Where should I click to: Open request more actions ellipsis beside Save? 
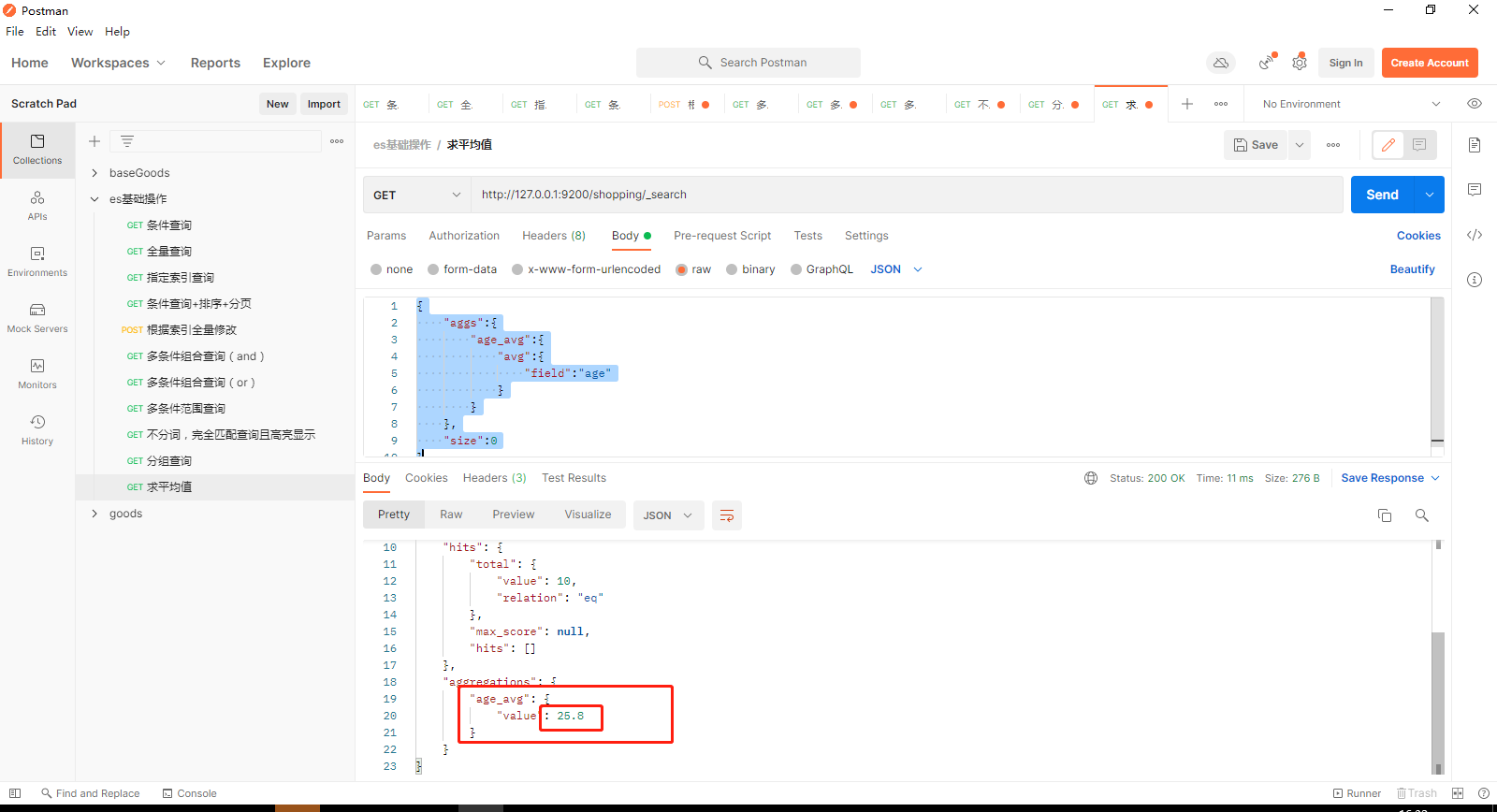click(x=1333, y=145)
